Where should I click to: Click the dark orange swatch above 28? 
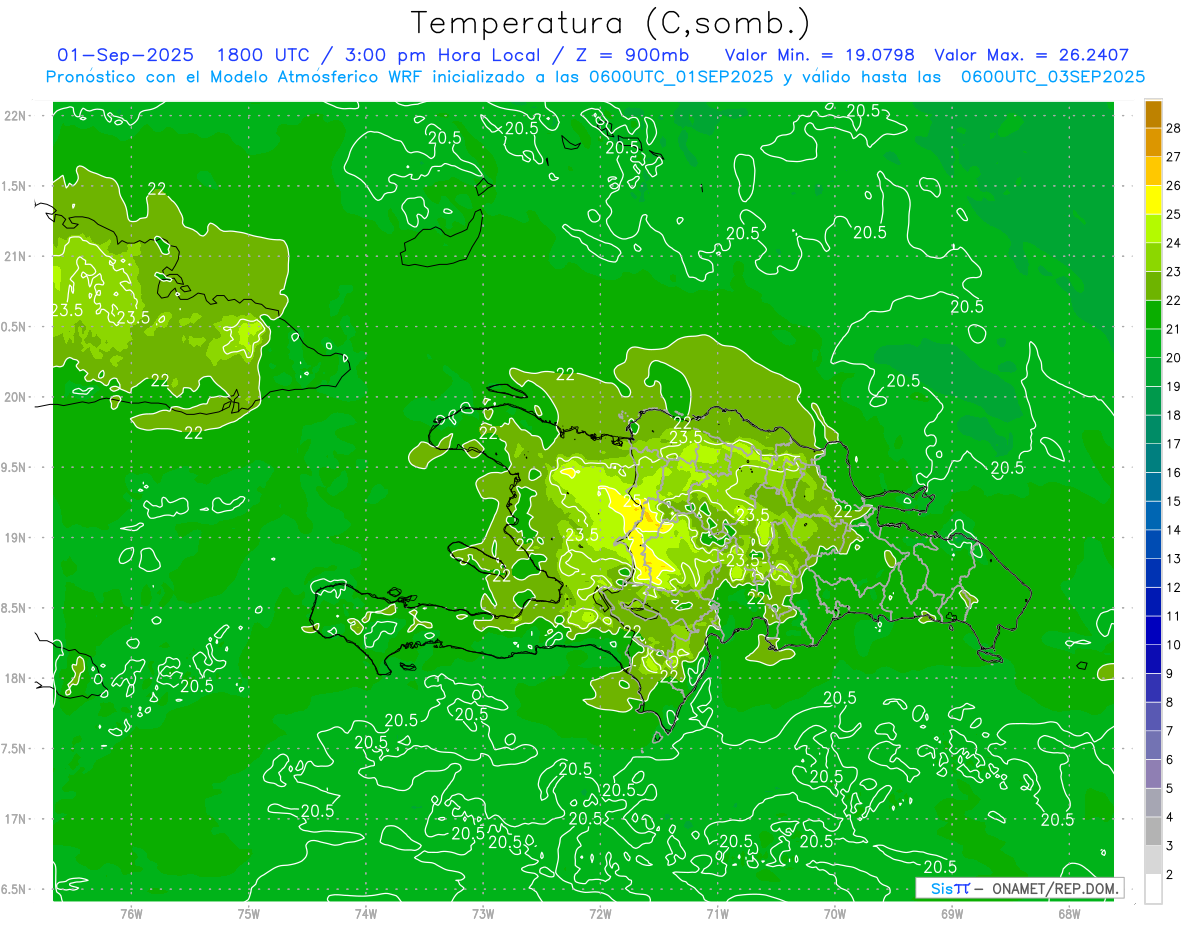pos(1153,114)
